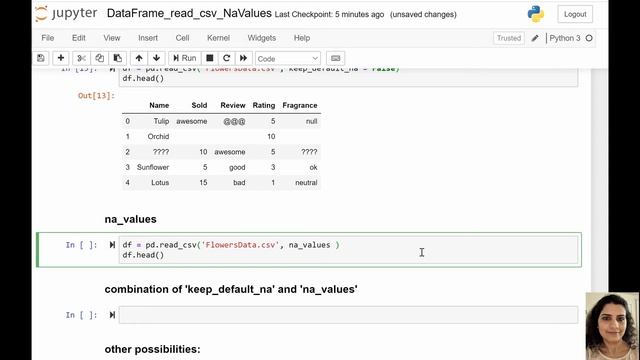Open the cell type Code dropdown
This screenshot has height=360, width=640.
pyautogui.click(x=288, y=58)
